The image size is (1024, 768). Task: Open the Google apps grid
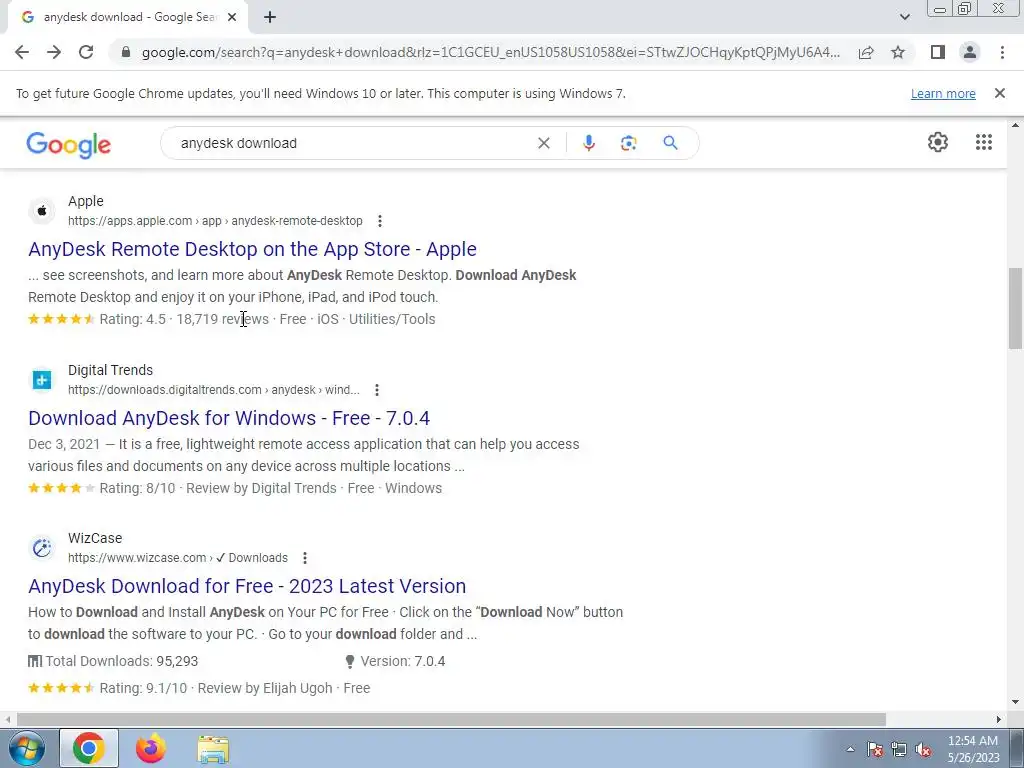(984, 142)
